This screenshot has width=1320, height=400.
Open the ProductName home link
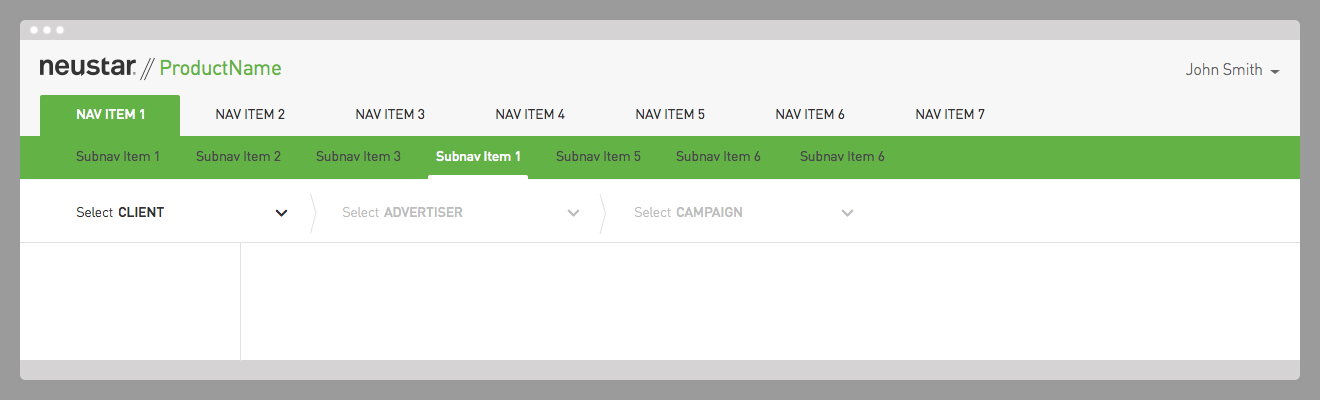pos(220,69)
